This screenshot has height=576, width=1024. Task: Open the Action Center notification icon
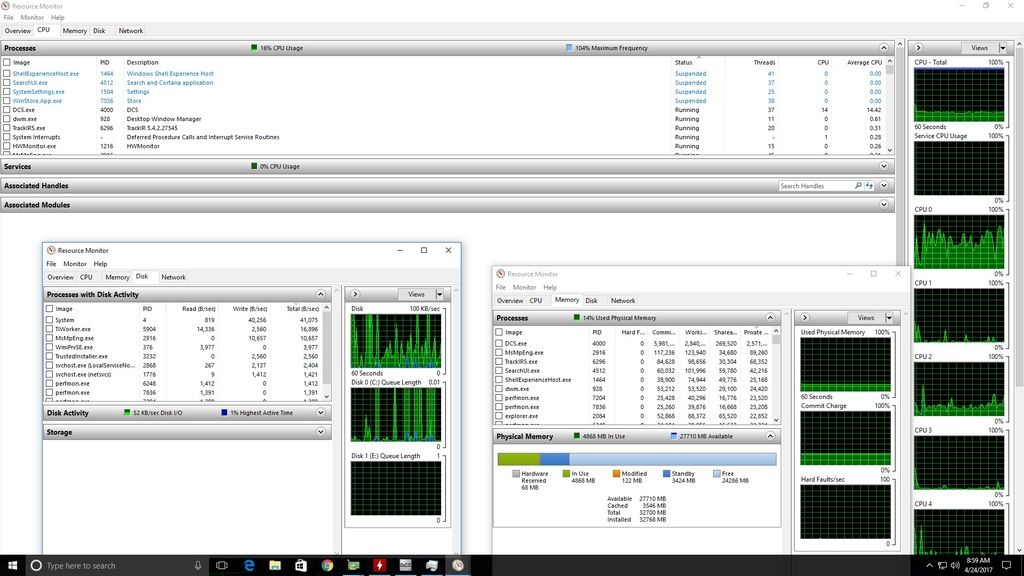tap(1005, 565)
